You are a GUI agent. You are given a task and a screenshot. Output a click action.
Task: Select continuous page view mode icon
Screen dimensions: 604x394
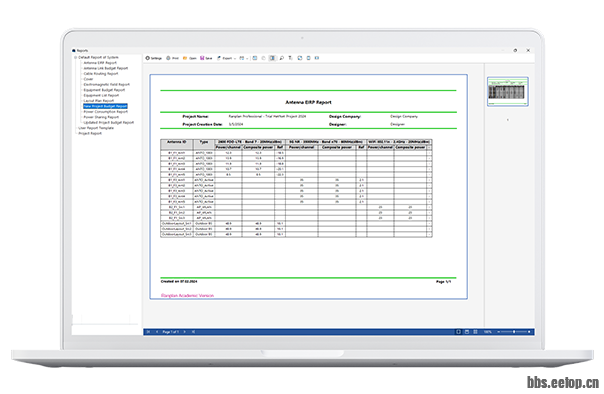467,332
